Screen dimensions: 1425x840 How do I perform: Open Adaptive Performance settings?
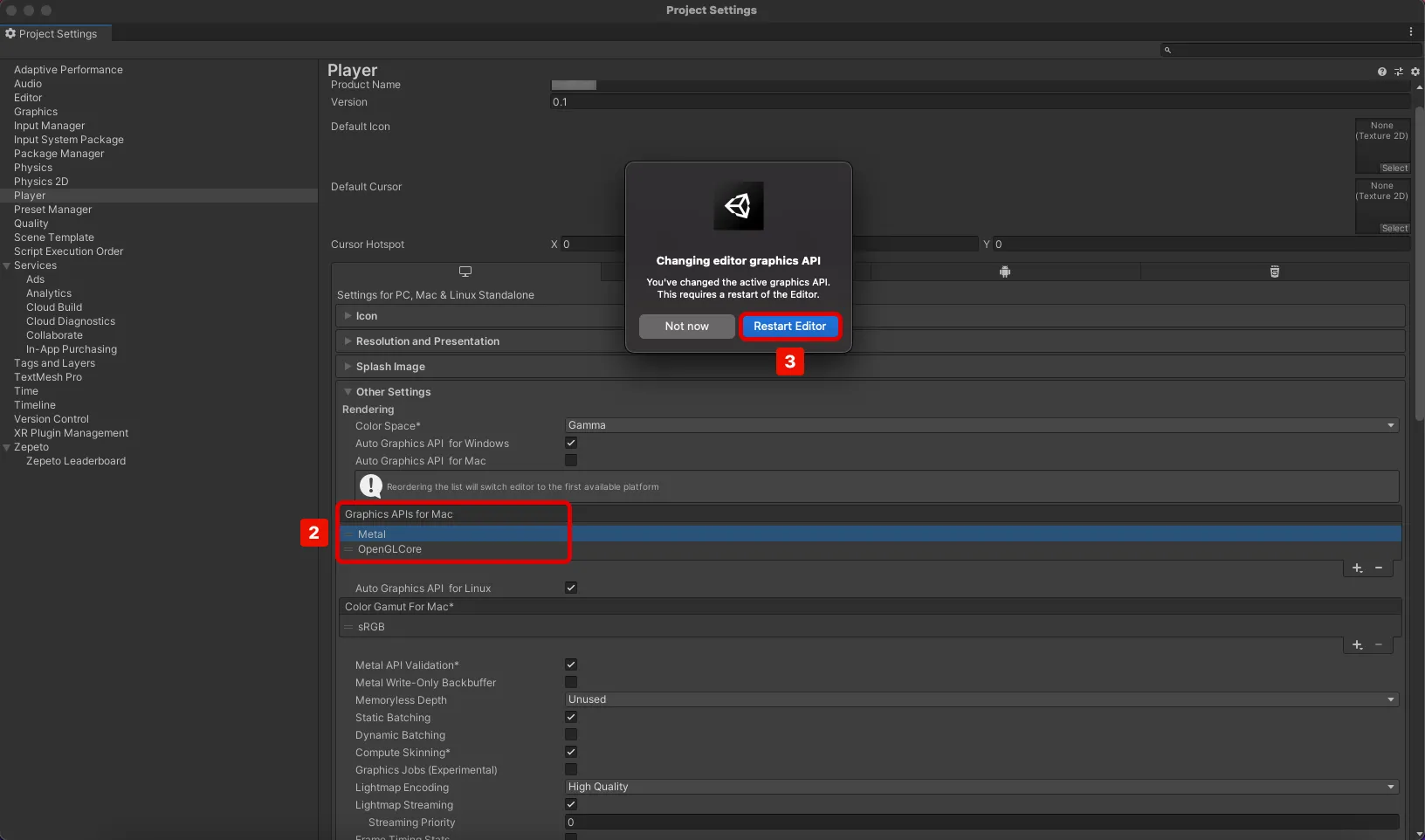coord(68,70)
